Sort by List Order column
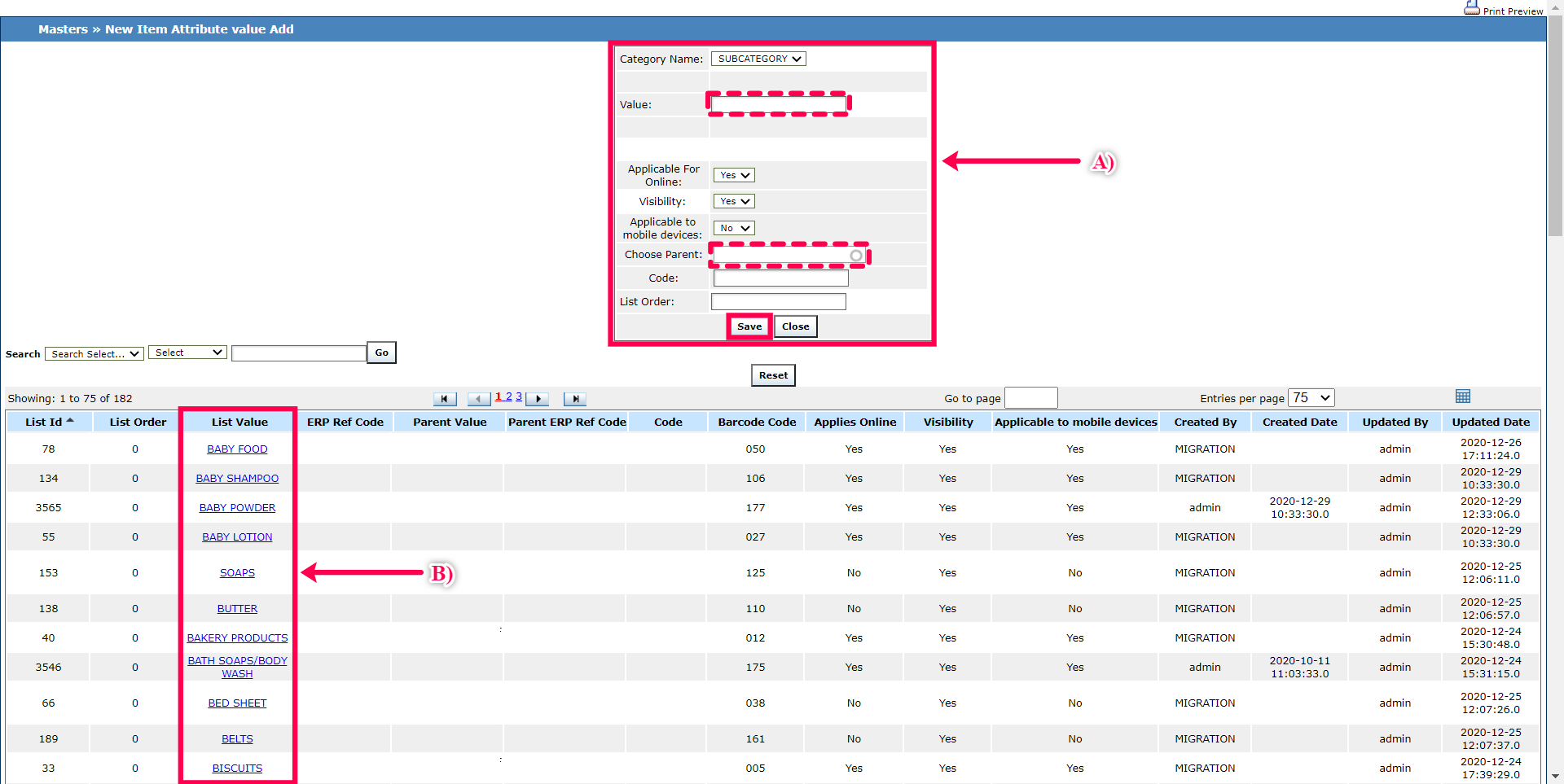This screenshot has width=1564, height=784. (138, 422)
